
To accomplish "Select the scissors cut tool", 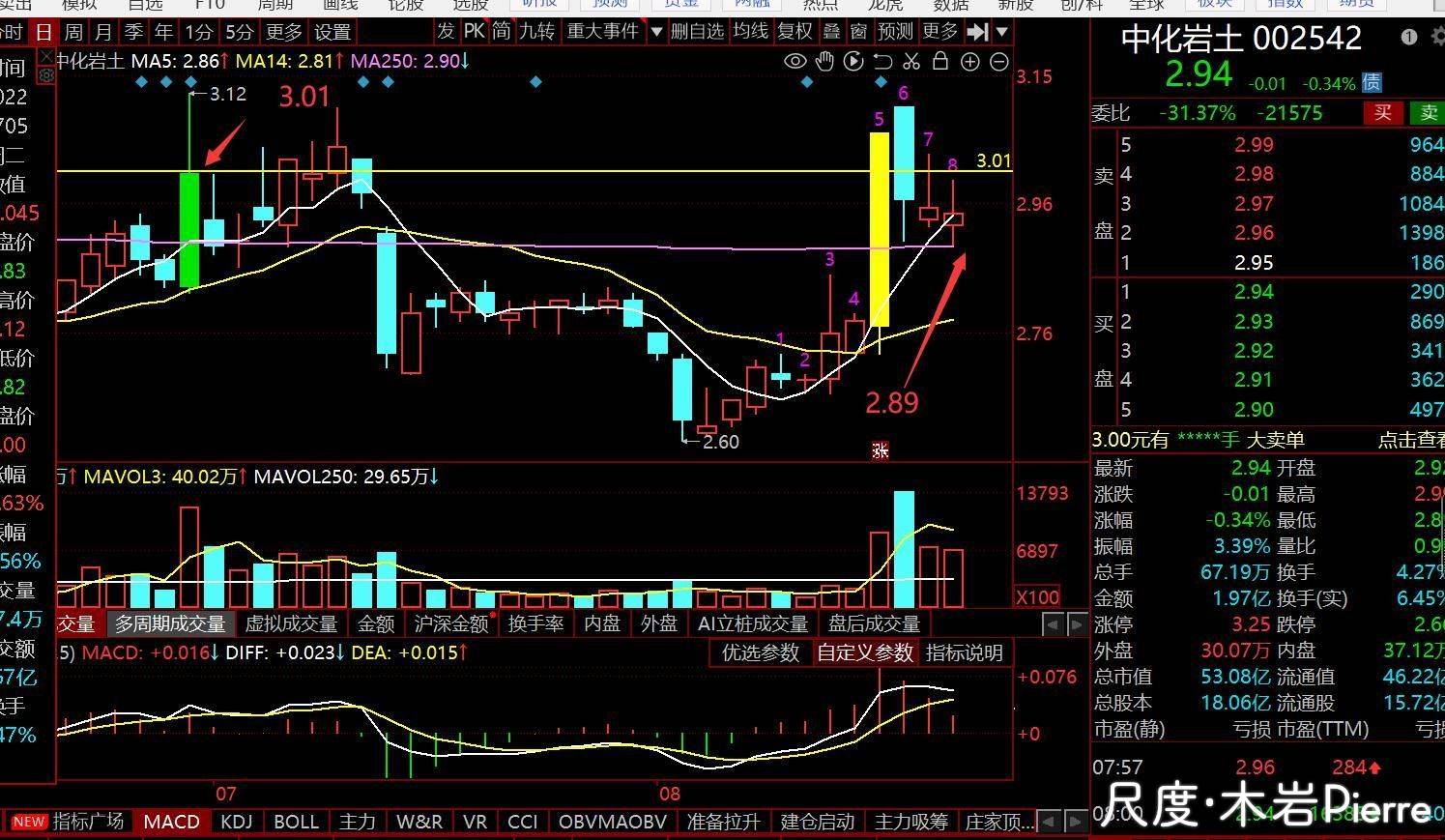I will point(911,62).
